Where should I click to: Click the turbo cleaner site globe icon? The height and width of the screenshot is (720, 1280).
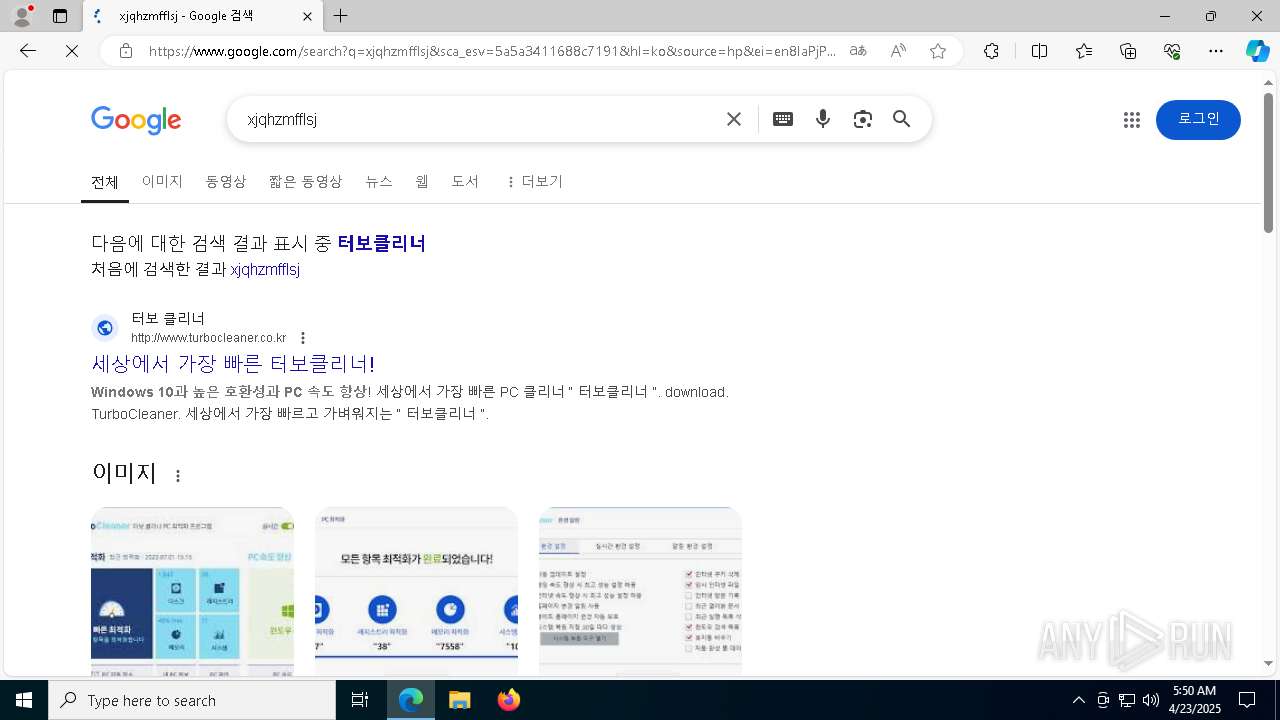click(x=105, y=328)
